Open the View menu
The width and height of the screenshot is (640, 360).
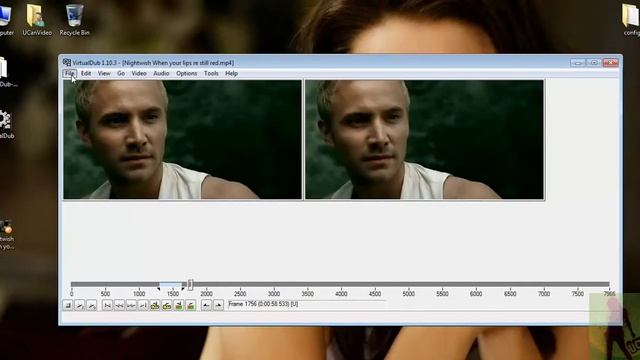click(x=104, y=73)
